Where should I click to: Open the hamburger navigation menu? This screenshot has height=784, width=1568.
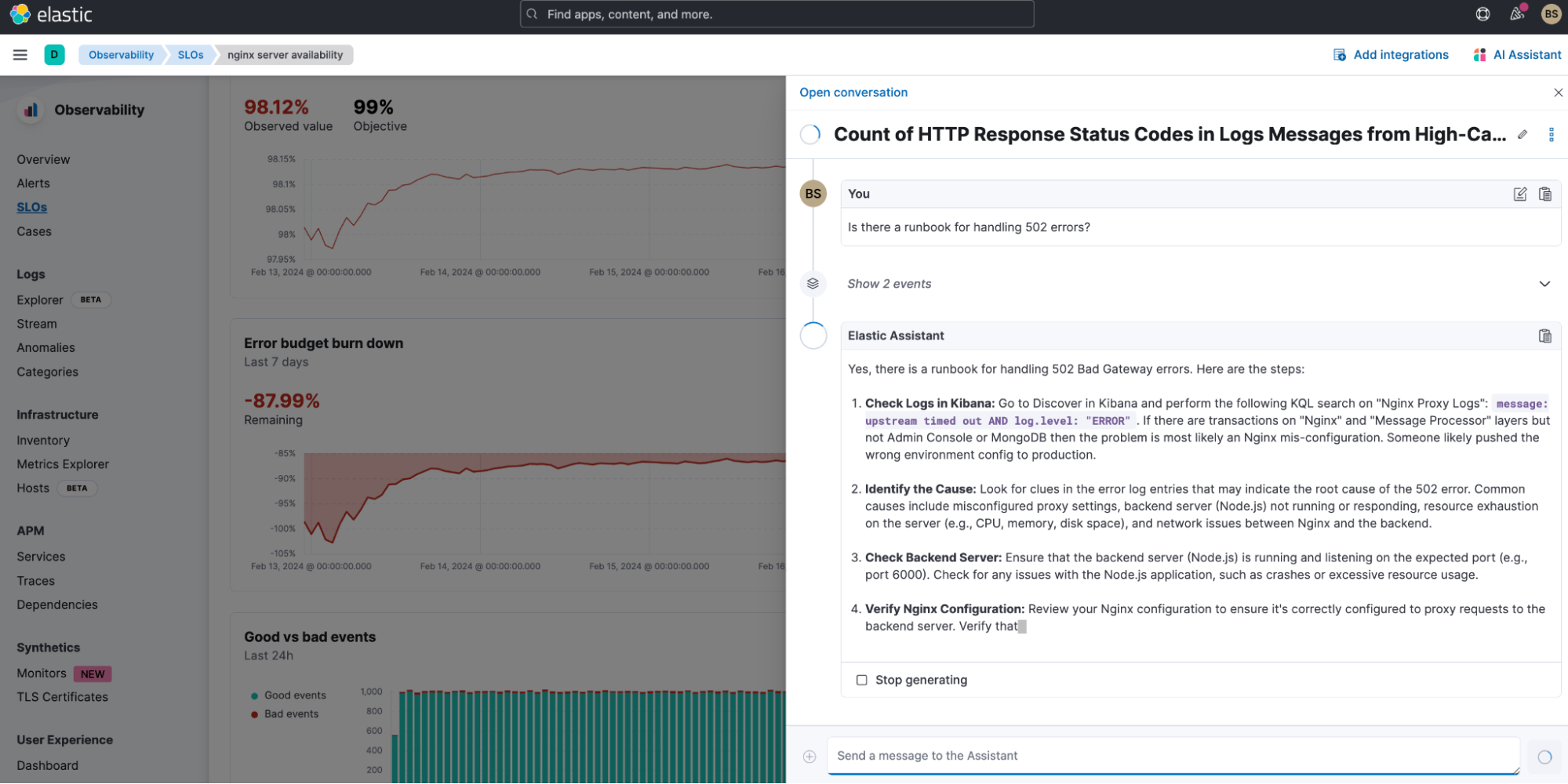click(20, 54)
